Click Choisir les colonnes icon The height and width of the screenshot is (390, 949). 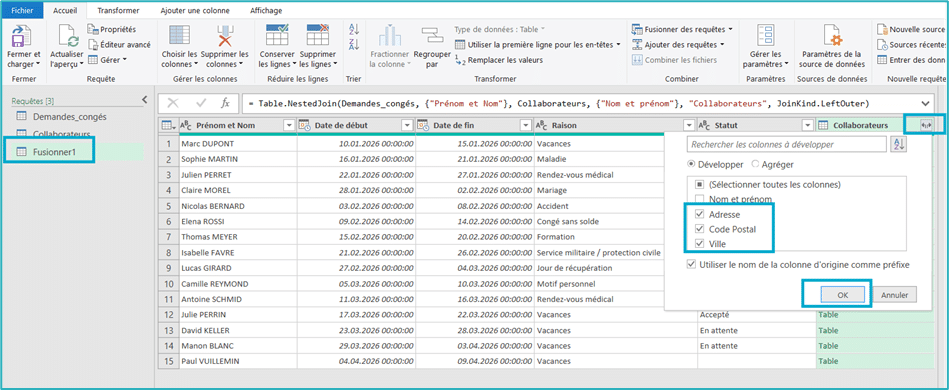coord(179,36)
